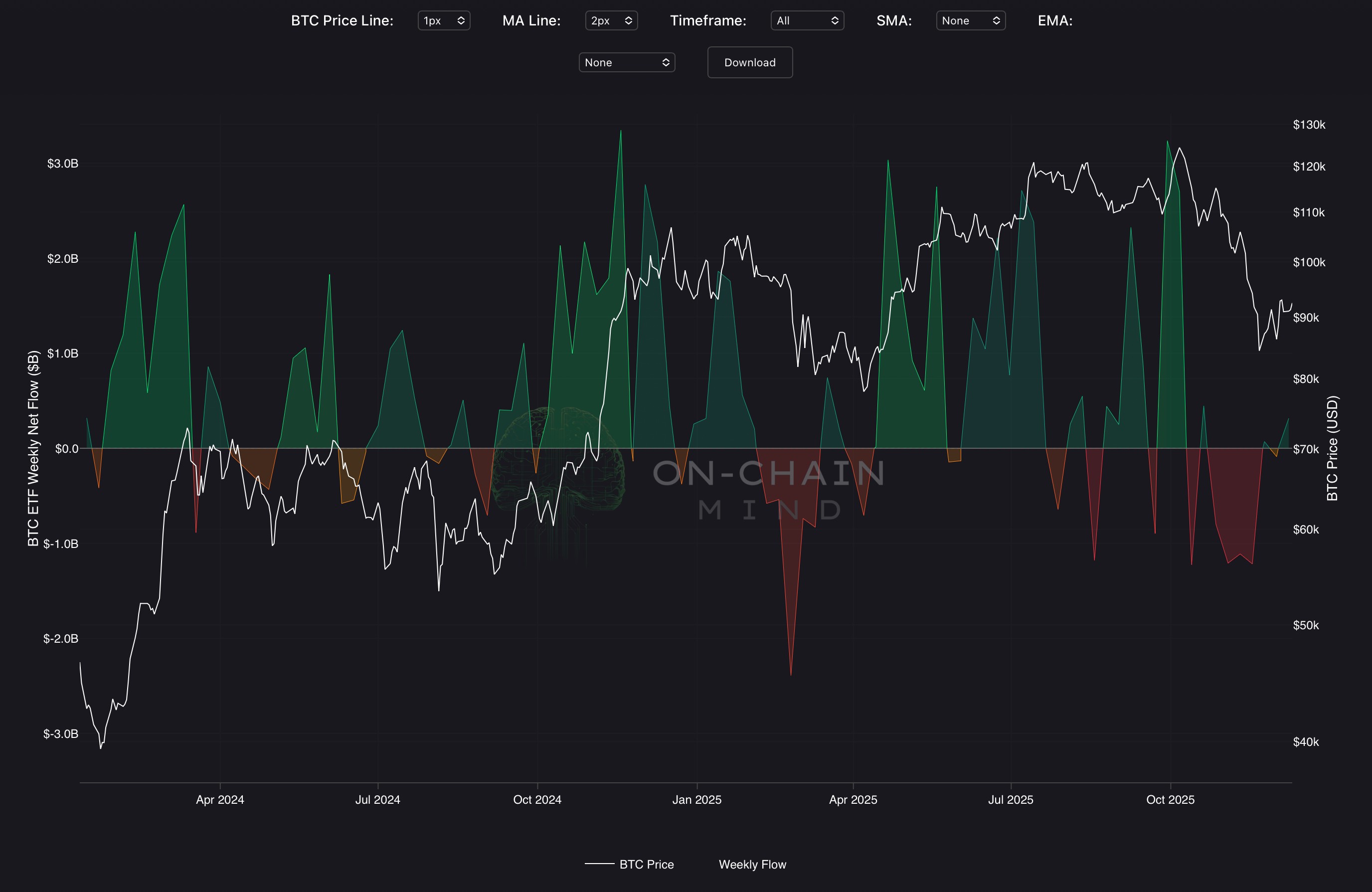Click the $0.0 left axis label

66,449
